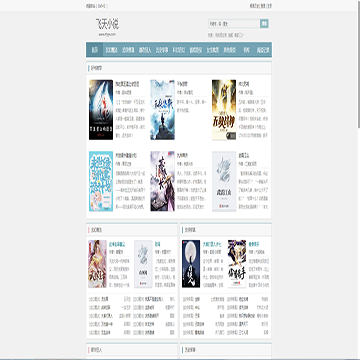This screenshot has width=360, height=360.
Task: Open the light-blue cartoon girl book cover
Action: coord(101,181)
